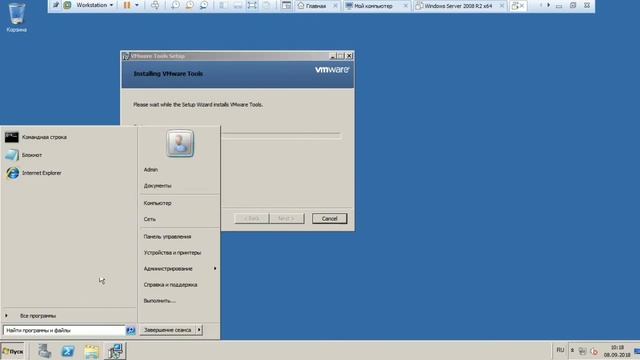
Task: Click the take snapshot clock icon
Action: (176, 5)
